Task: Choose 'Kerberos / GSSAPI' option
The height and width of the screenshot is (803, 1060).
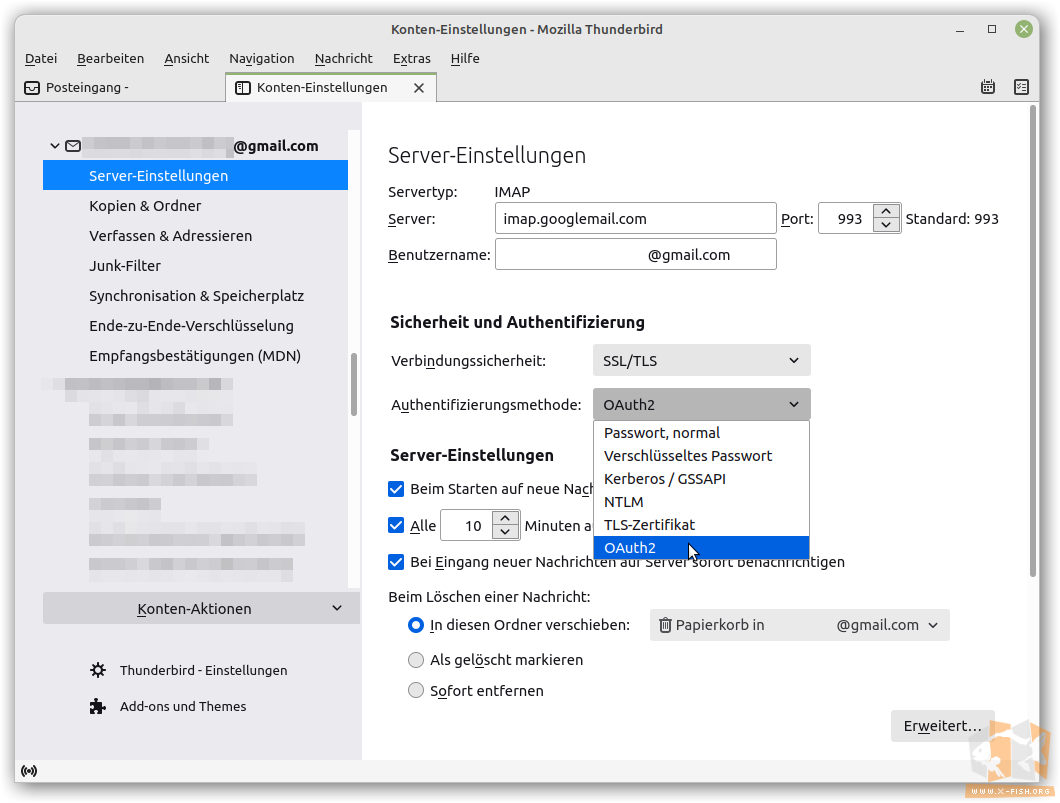Action: pos(701,479)
